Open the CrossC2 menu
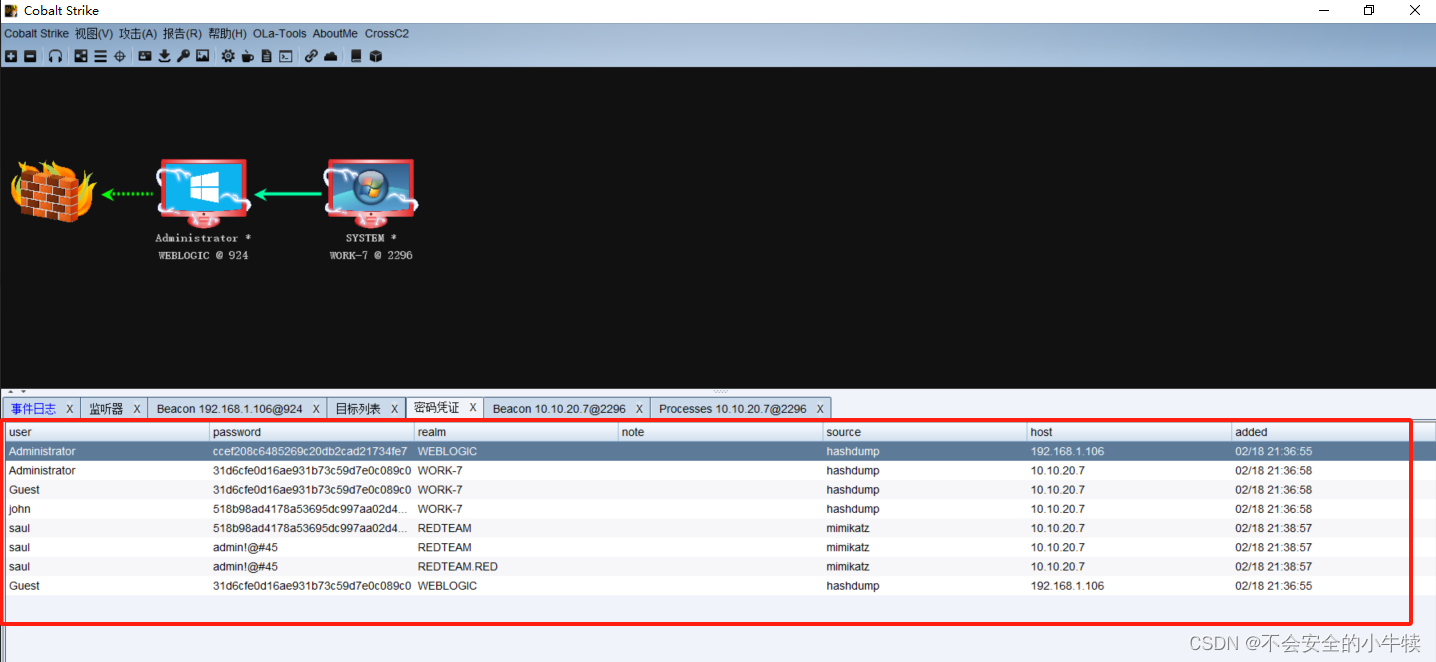The image size is (1436, 662). pyautogui.click(x=387, y=33)
